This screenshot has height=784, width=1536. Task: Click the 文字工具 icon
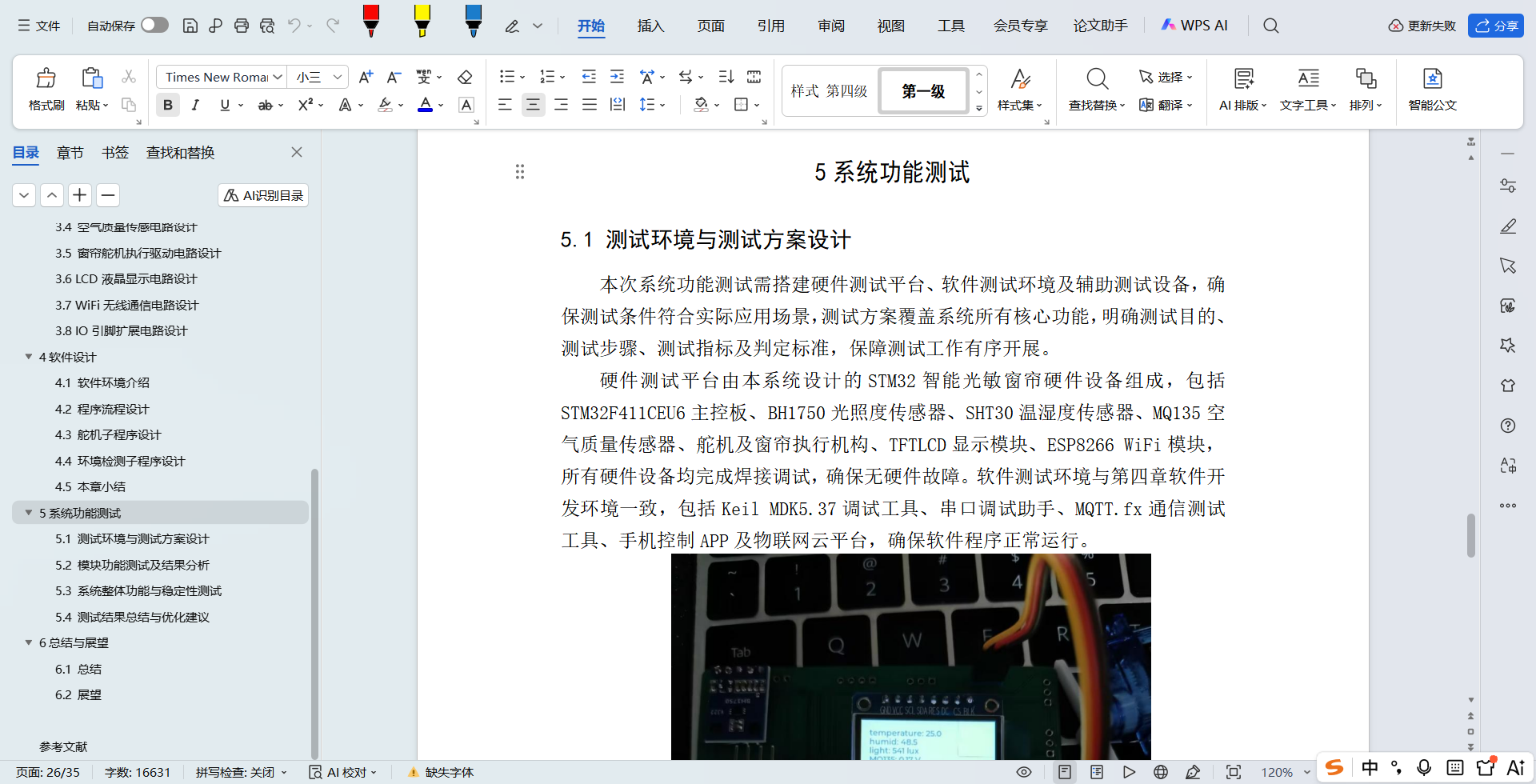click(x=1308, y=78)
